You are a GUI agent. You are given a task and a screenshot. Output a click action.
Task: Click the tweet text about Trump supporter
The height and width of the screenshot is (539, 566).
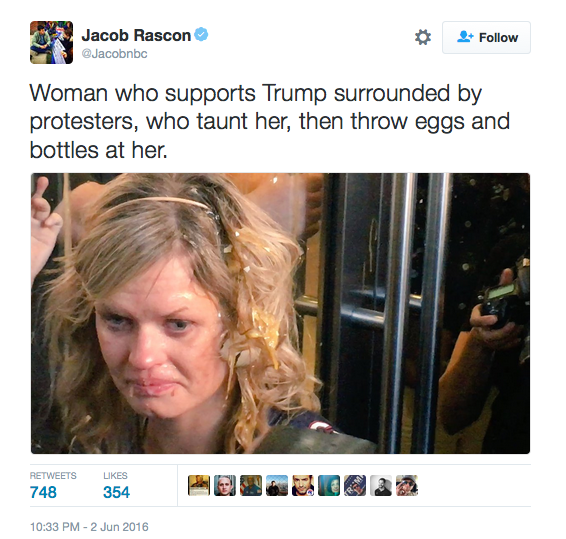click(270, 122)
